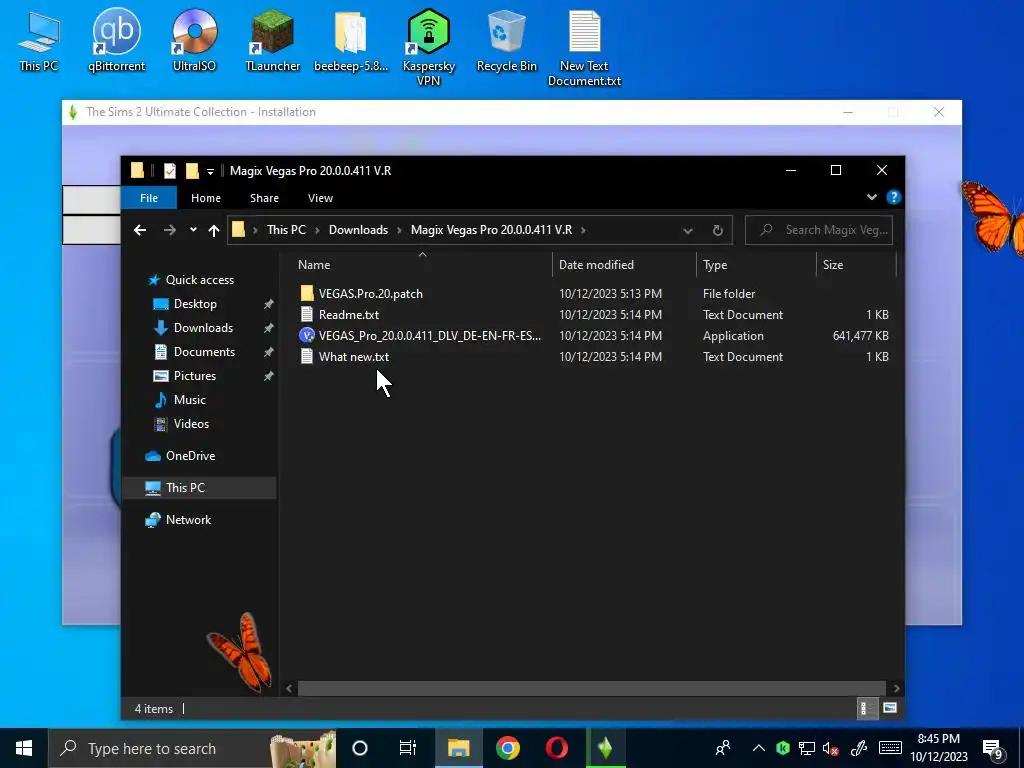Image resolution: width=1024 pixels, height=768 pixels.
Task: Open the VEGAS.Pro.20.patch folder
Action: [x=370, y=293]
